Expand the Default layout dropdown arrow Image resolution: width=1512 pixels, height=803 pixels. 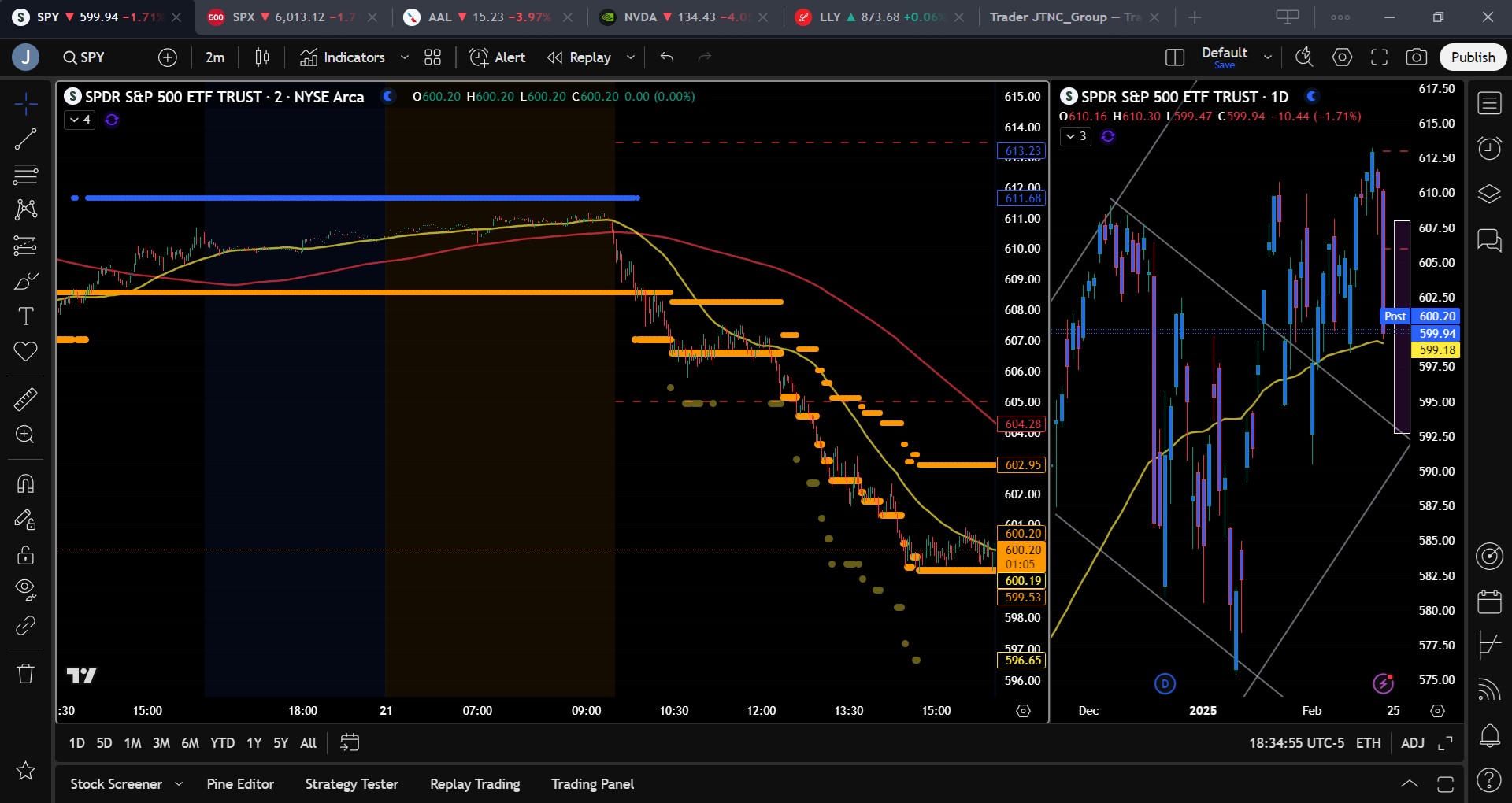pyautogui.click(x=1268, y=57)
